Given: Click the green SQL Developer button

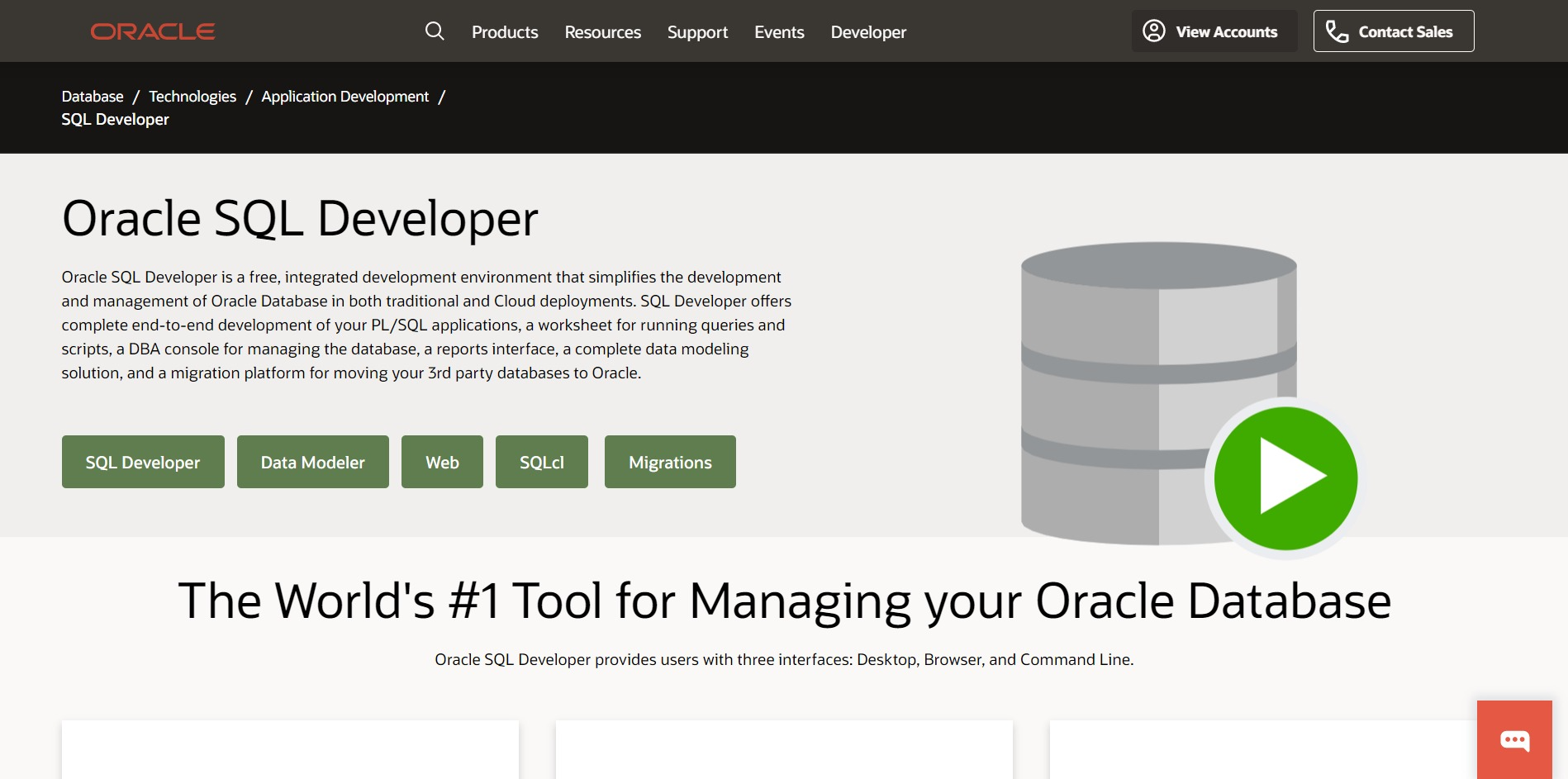Looking at the screenshot, I should coord(143,462).
